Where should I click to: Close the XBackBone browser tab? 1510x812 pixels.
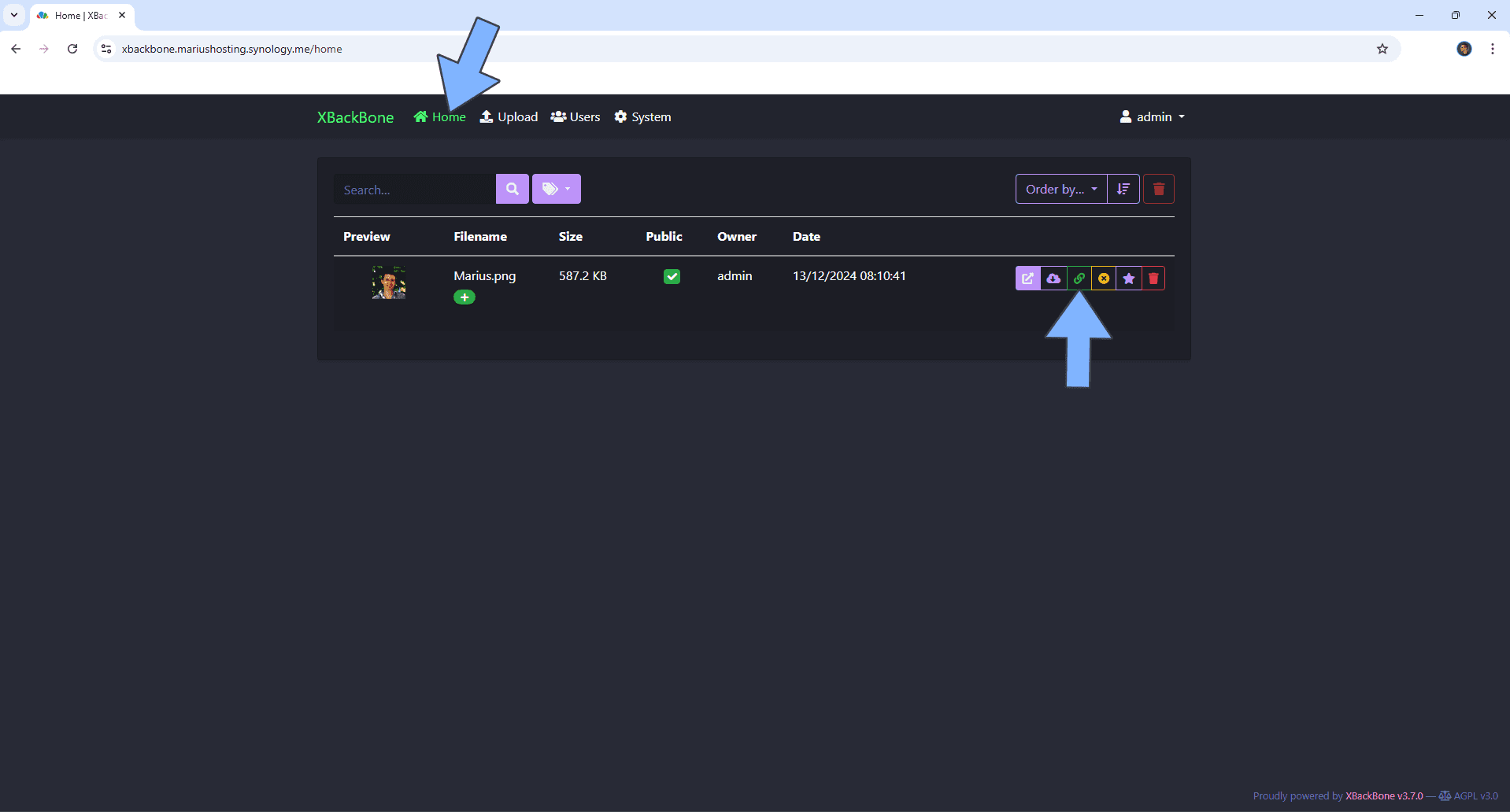tap(122, 15)
